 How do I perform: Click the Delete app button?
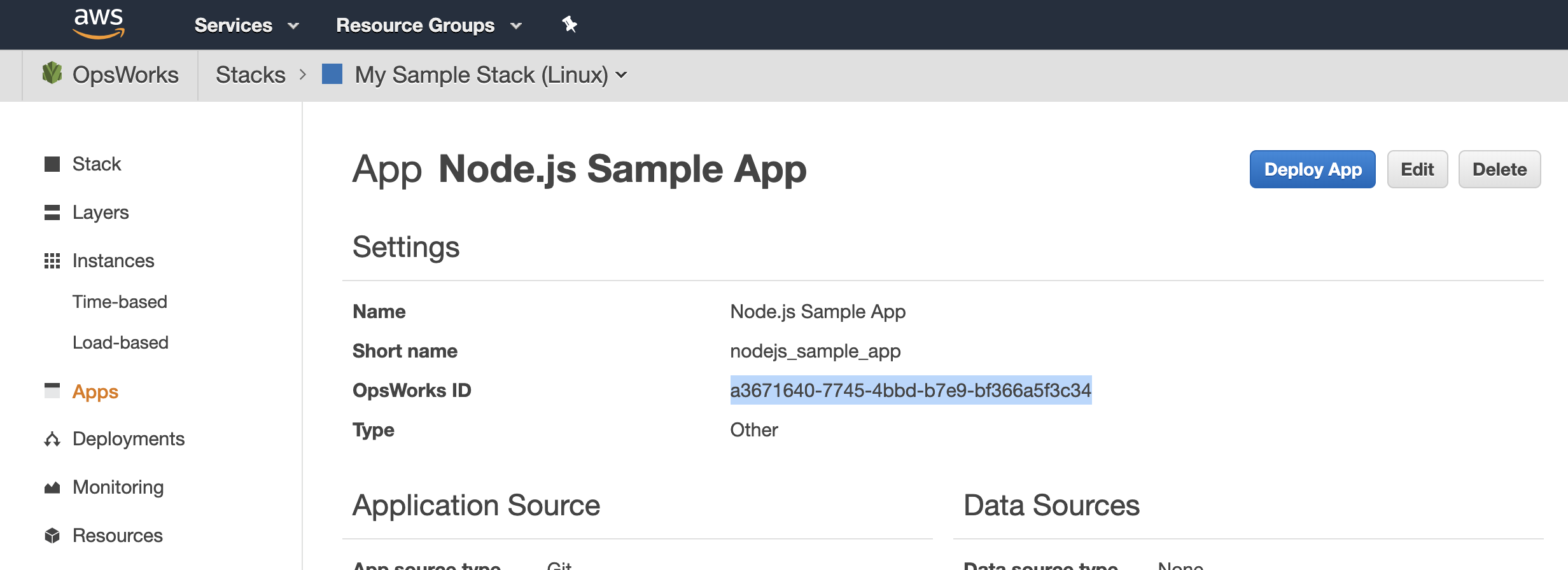tap(1499, 169)
